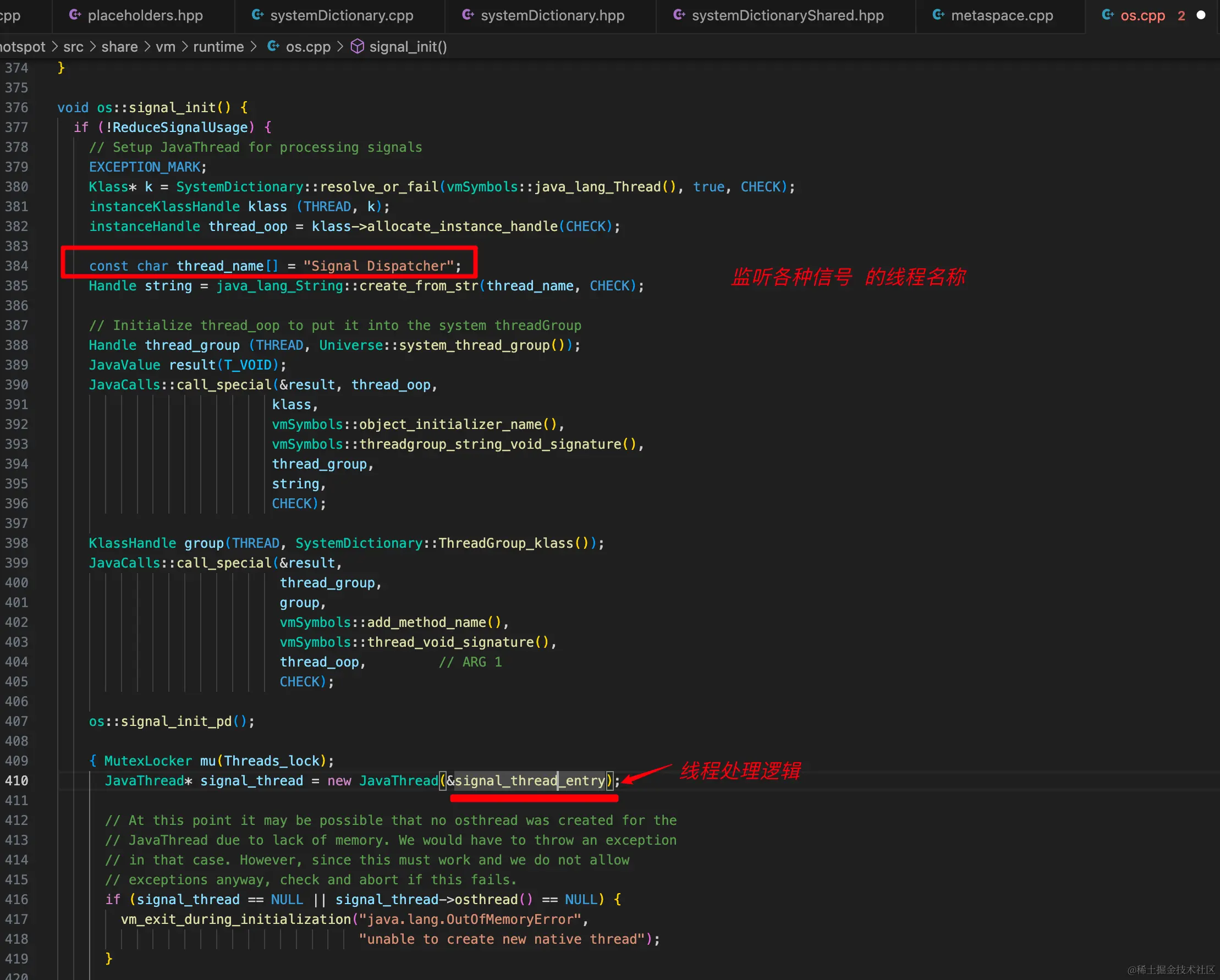Click line number 410 in the gutter

click(x=17, y=781)
